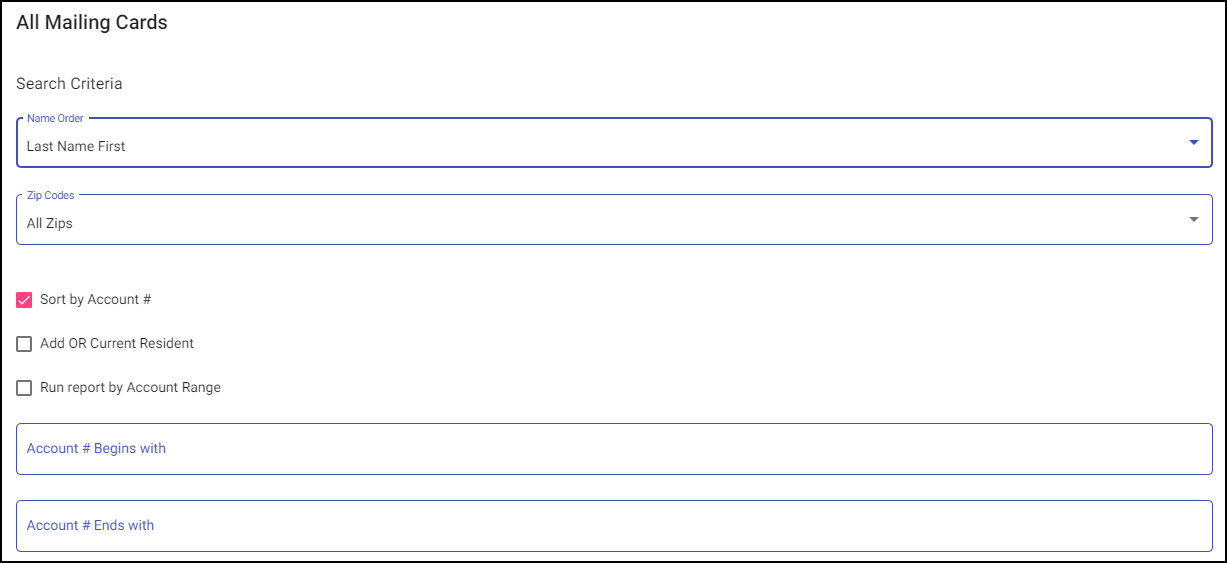Click the 'Account # Begins with' placeholder text
This screenshot has height=563, width=1227.
pyautogui.click(x=96, y=448)
